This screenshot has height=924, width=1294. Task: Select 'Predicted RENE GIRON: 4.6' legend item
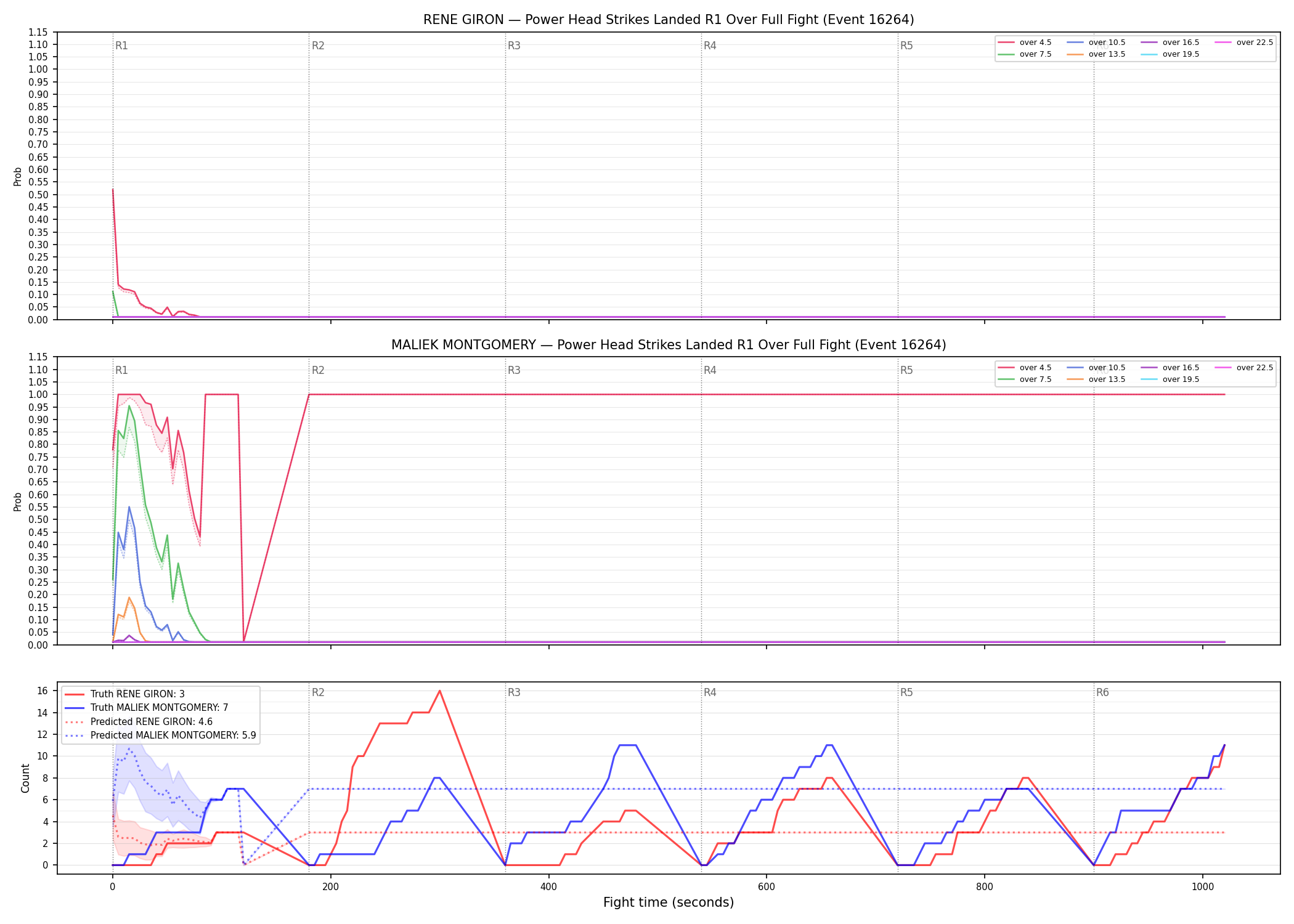(x=139, y=722)
